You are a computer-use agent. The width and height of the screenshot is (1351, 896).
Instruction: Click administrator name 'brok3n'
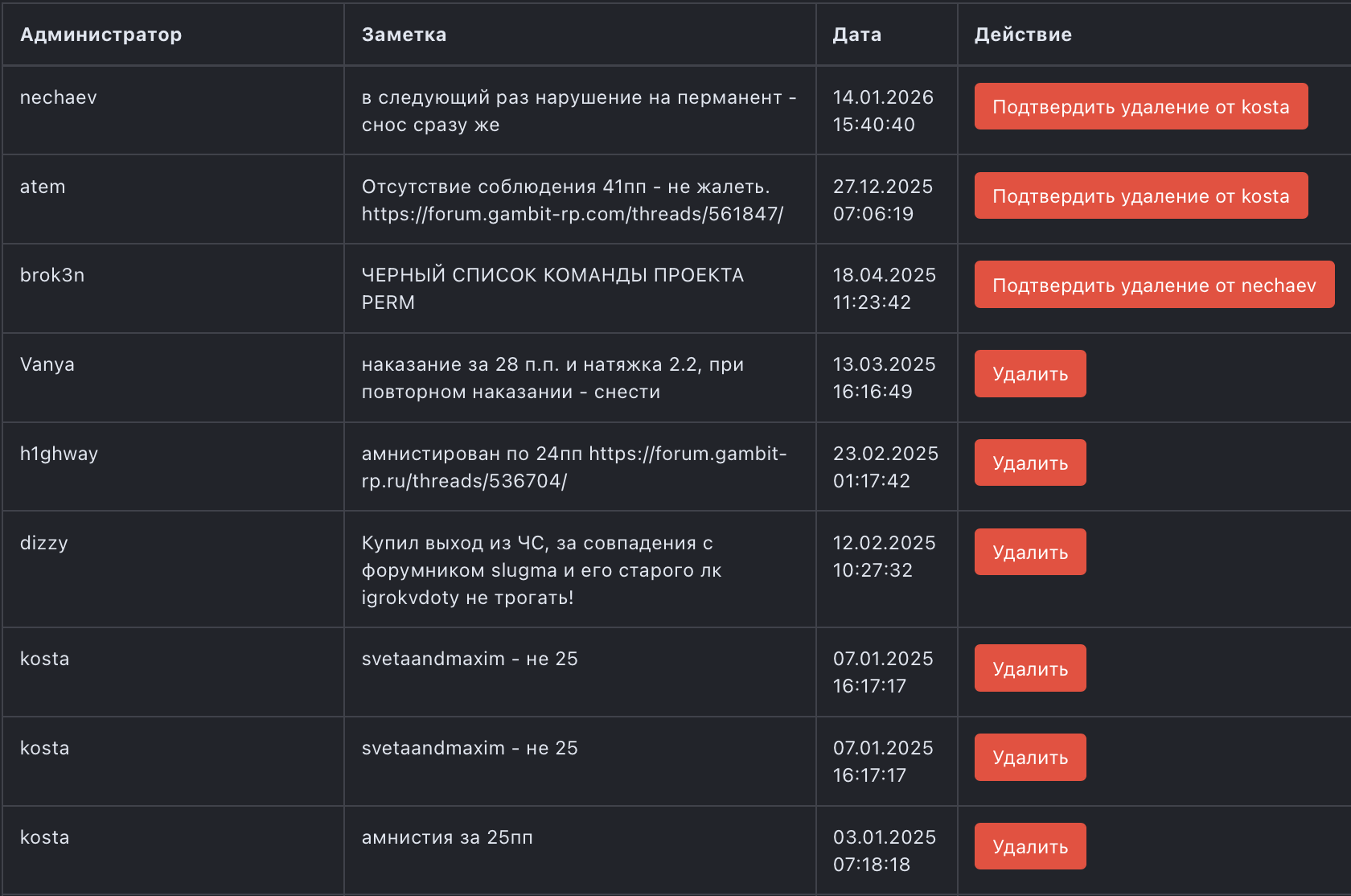[52, 275]
